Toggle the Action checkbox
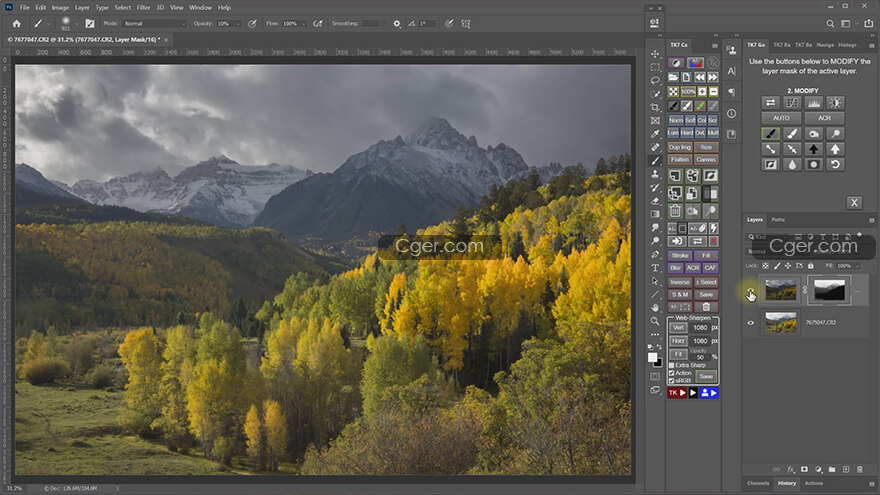Viewport: 880px width, 495px height. (672, 373)
